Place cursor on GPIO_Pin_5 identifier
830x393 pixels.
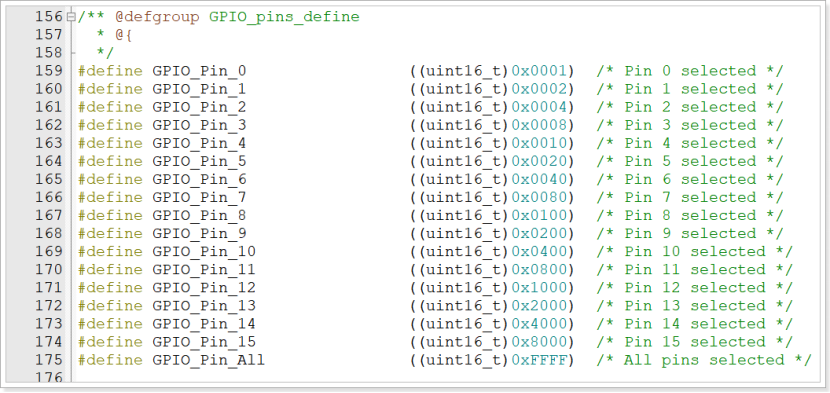pos(200,161)
